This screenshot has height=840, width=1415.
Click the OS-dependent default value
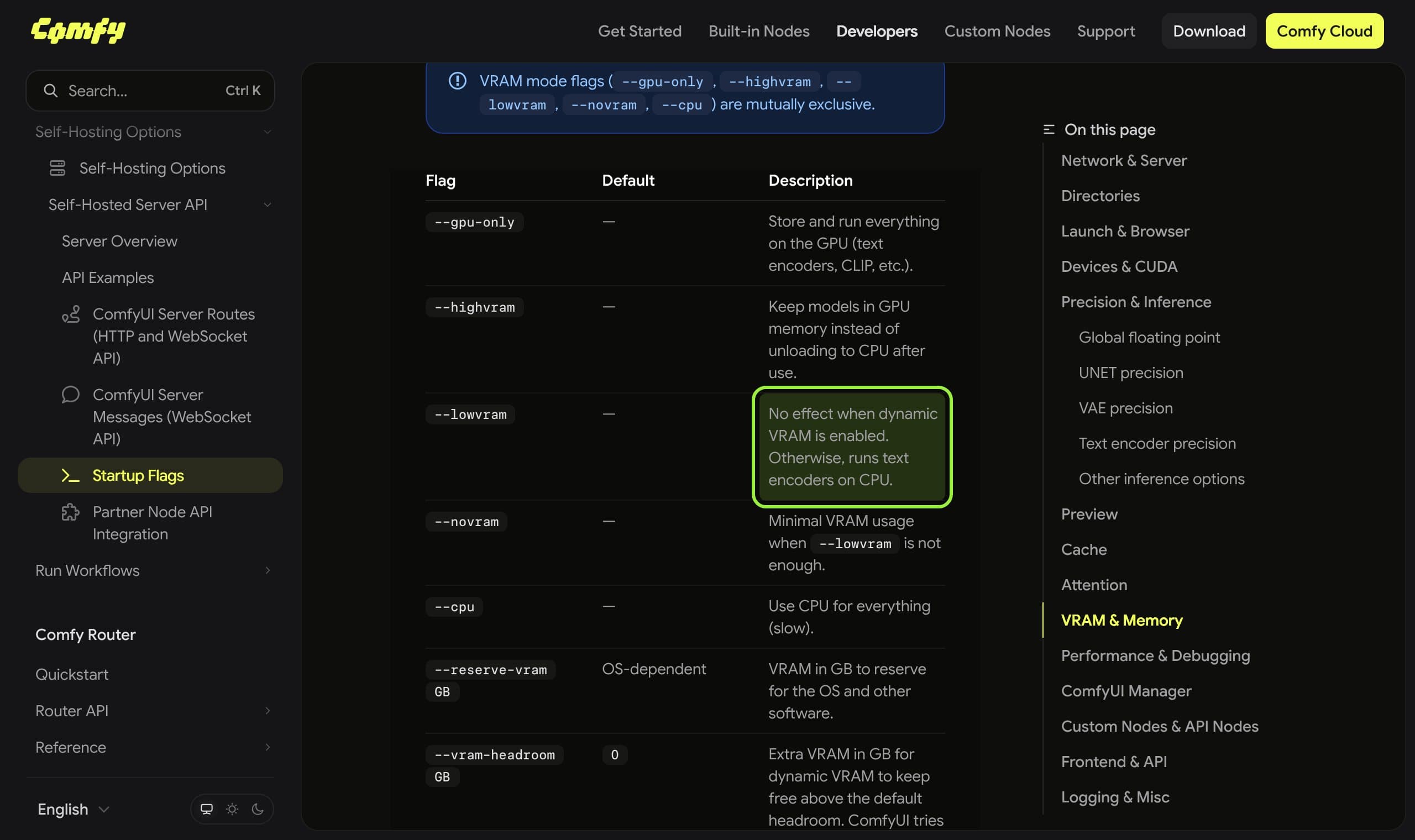(654, 669)
